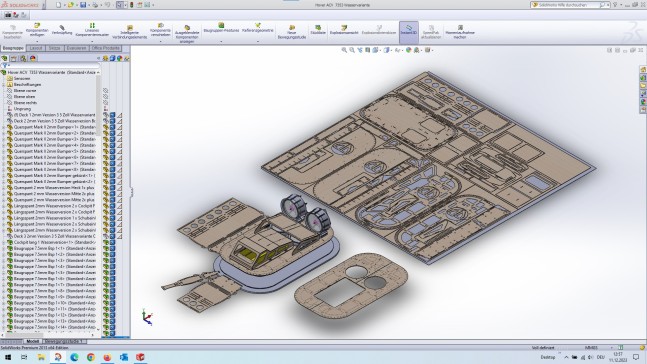
Task: Toggle visibility icon for Ebene rechts row
Action: [106, 102]
